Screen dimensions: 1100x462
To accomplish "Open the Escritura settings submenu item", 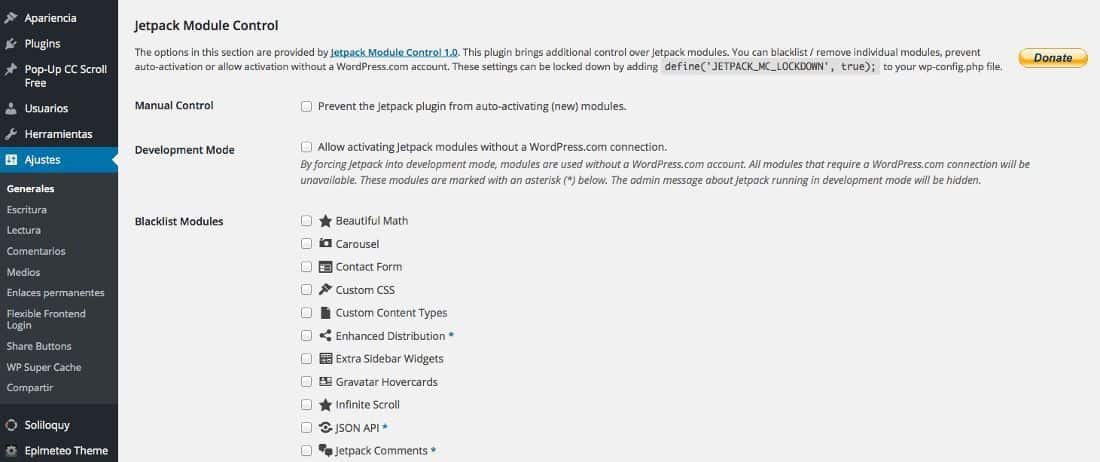I will click(x=27, y=210).
